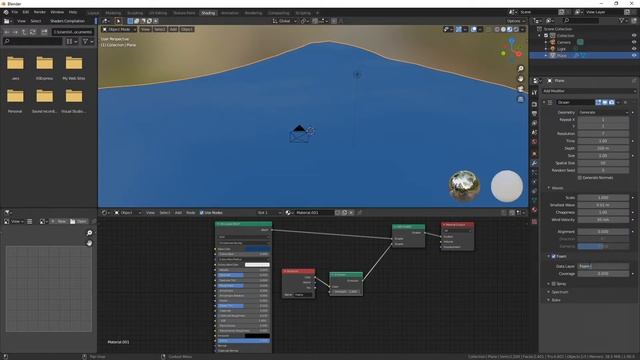This screenshot has height=360, width=640.
Task: Open the File menu
Action: (15, 12)
